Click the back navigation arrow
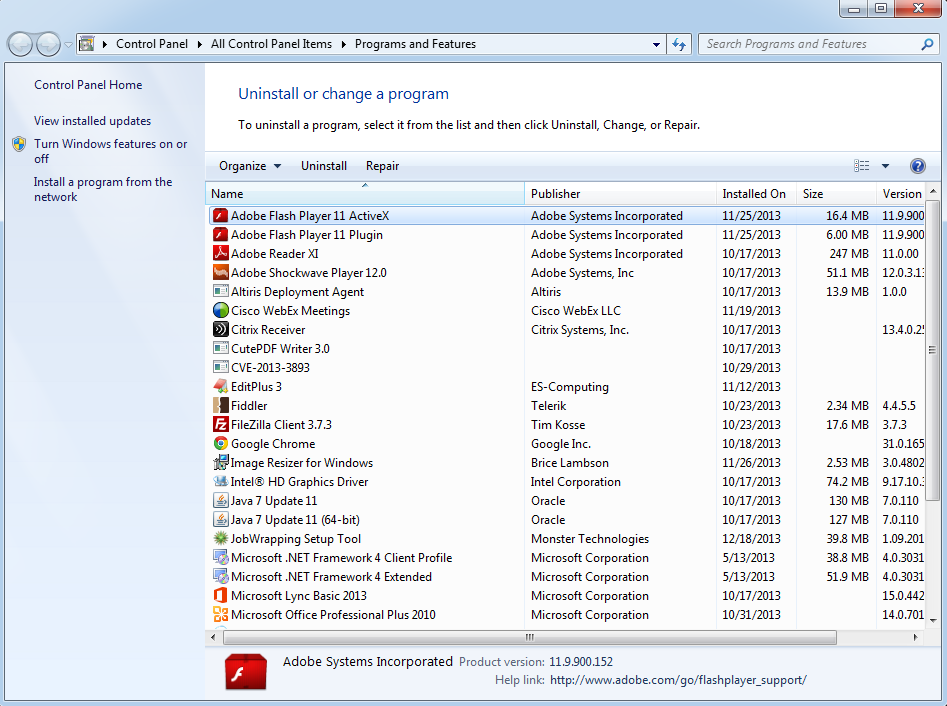The width and height of the screenshot is (947, 706). click(x=20, y=43)
